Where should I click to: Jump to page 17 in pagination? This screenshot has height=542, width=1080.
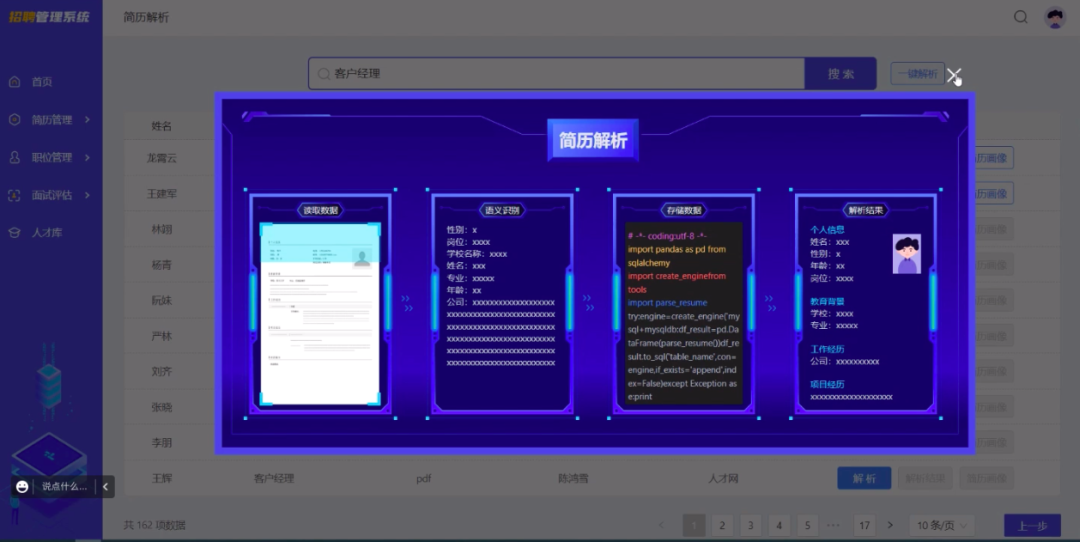point(865,525)
